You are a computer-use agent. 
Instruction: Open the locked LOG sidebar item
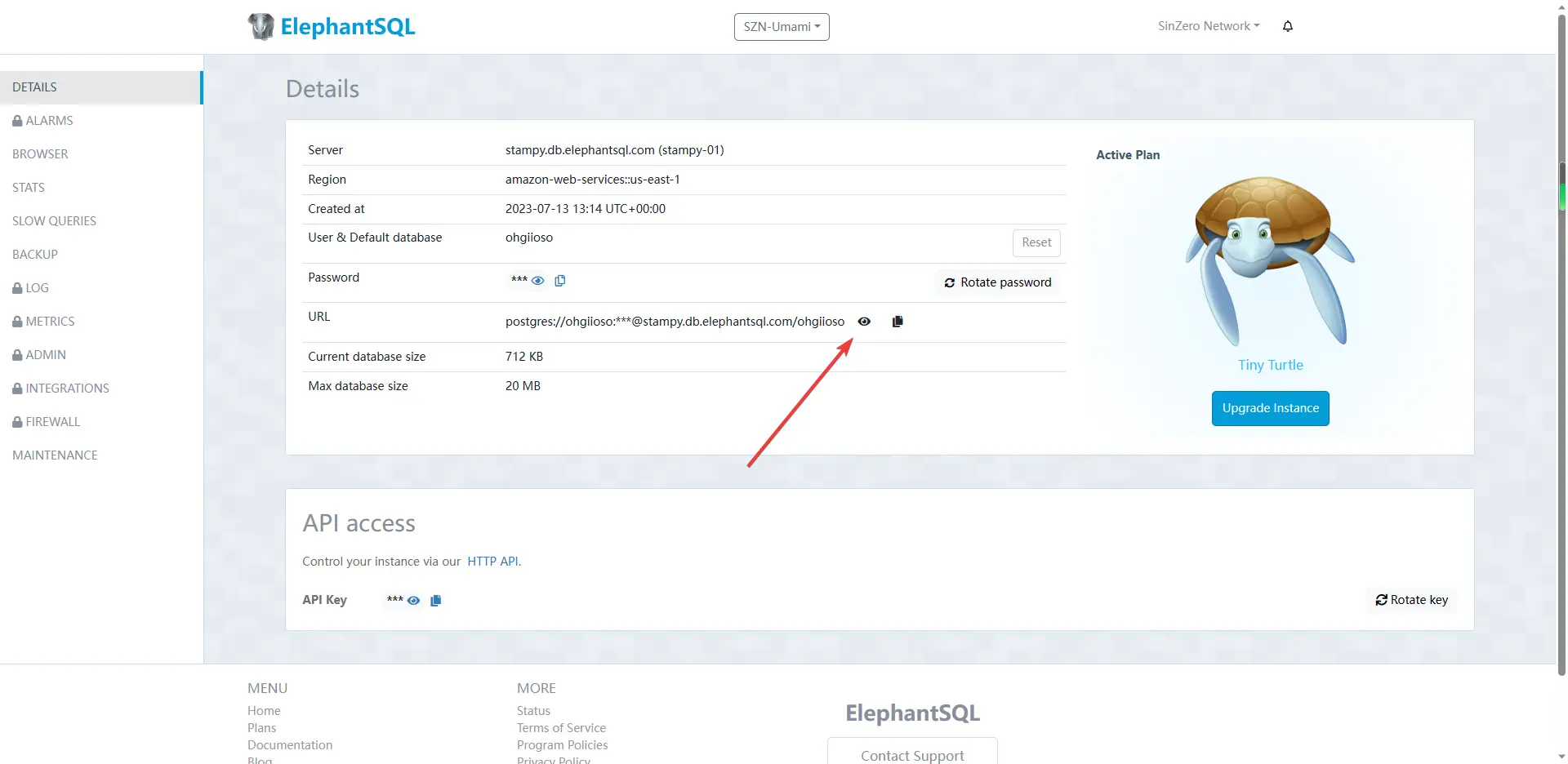(x=100, y=288)
